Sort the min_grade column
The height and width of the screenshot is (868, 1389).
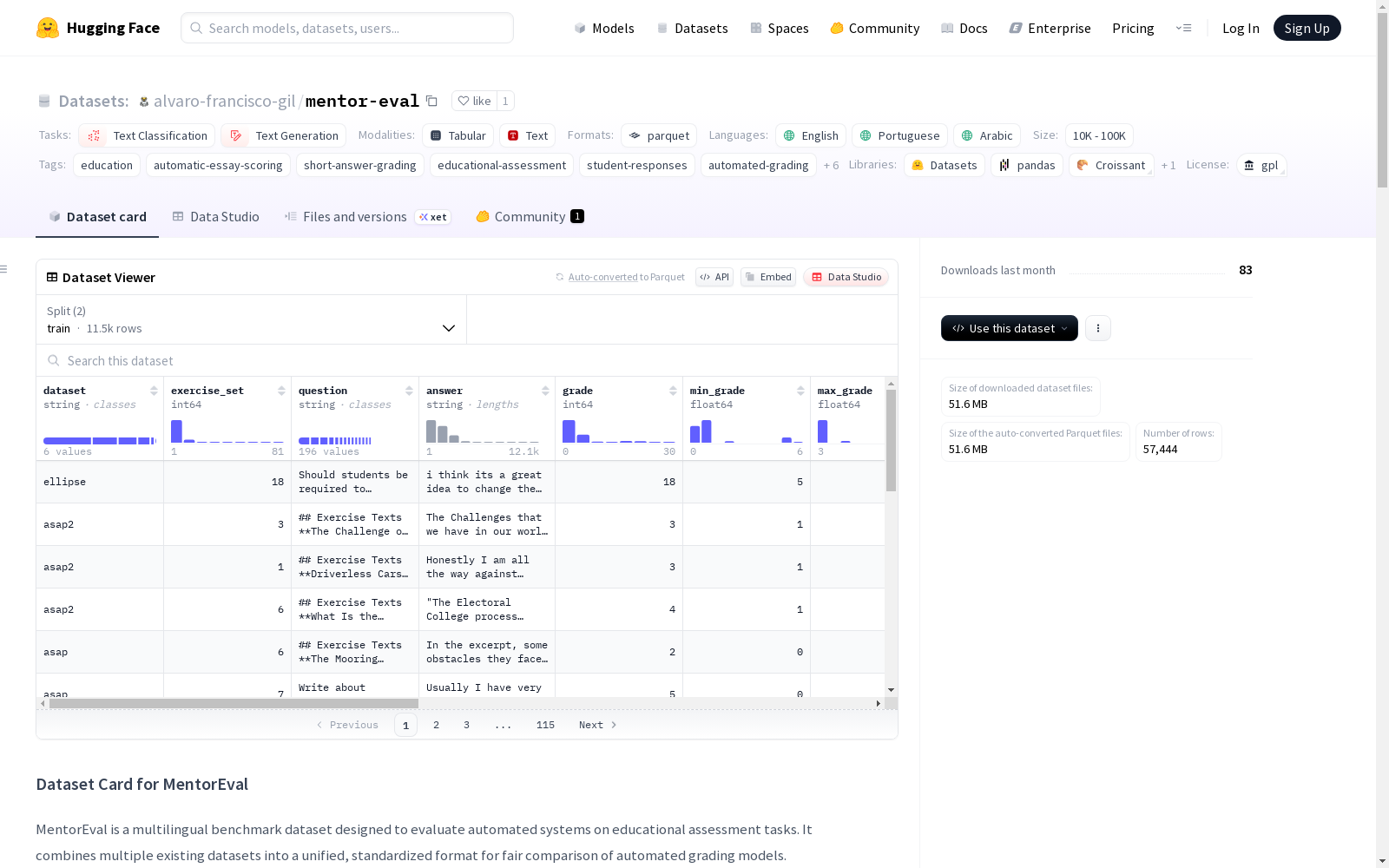pos(800,391)
